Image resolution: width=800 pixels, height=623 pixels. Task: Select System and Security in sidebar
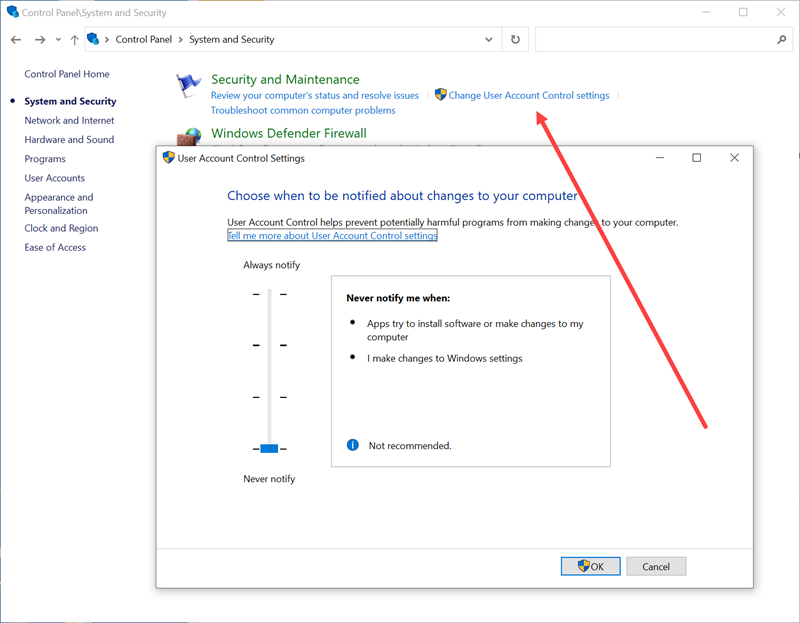tap(70, 101)
